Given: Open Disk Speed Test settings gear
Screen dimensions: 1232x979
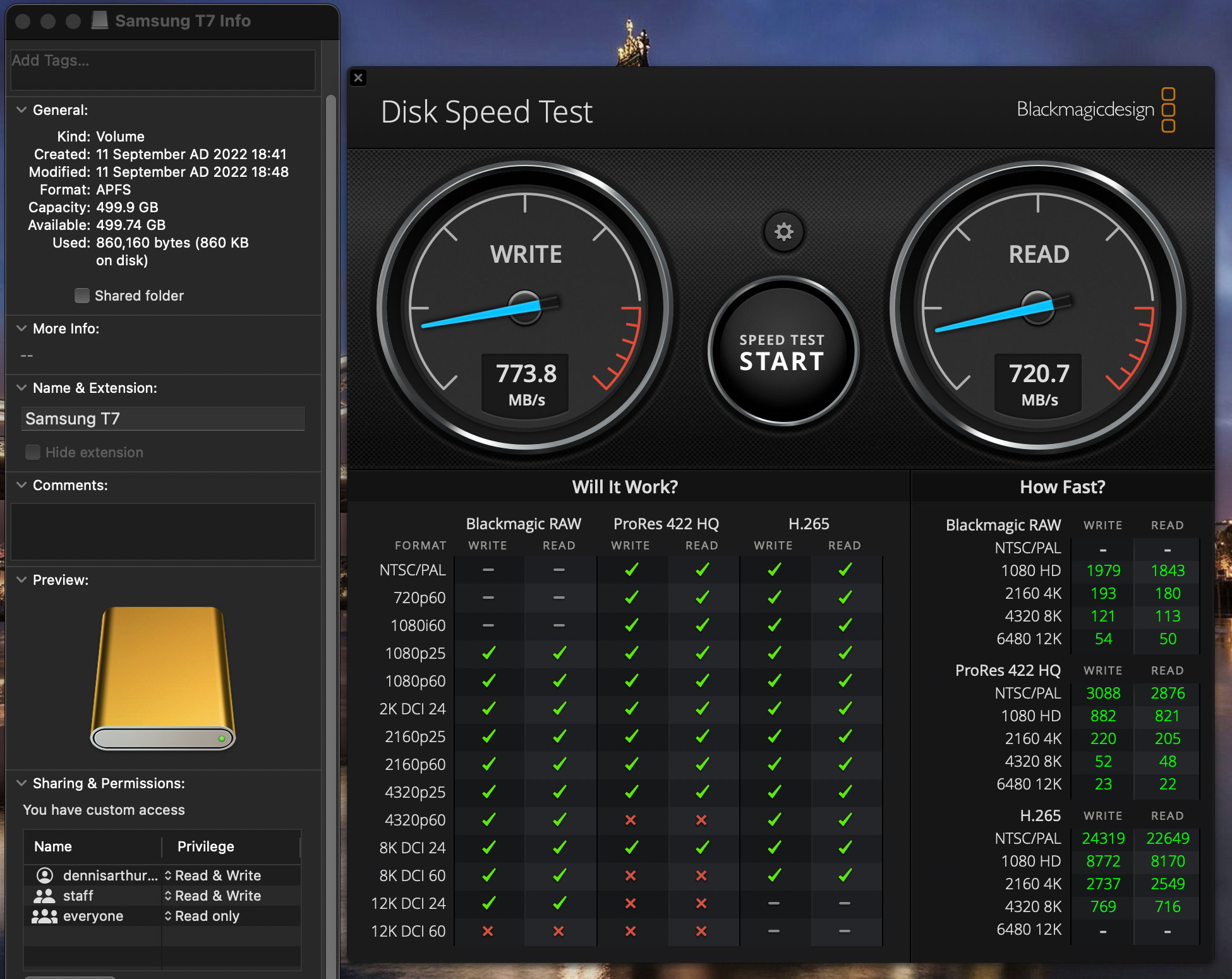Looking at the screenshot, I should pos(783,232).
